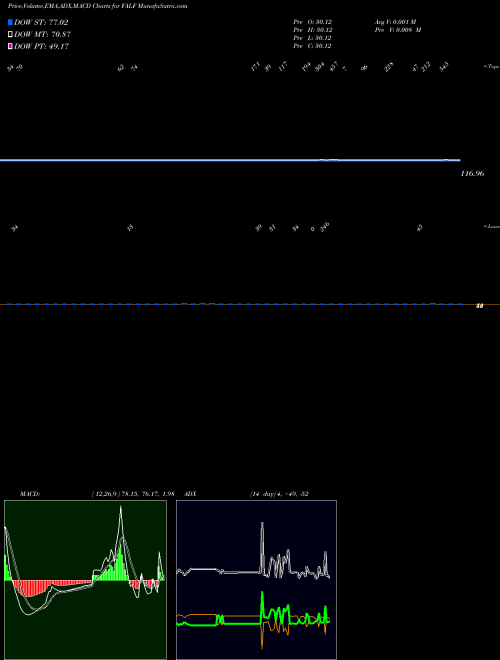This screenshot has height=660, width=500.
Task: Click the 'Avg V: 0.001 M' volume text
Action: tap(396, 22)
